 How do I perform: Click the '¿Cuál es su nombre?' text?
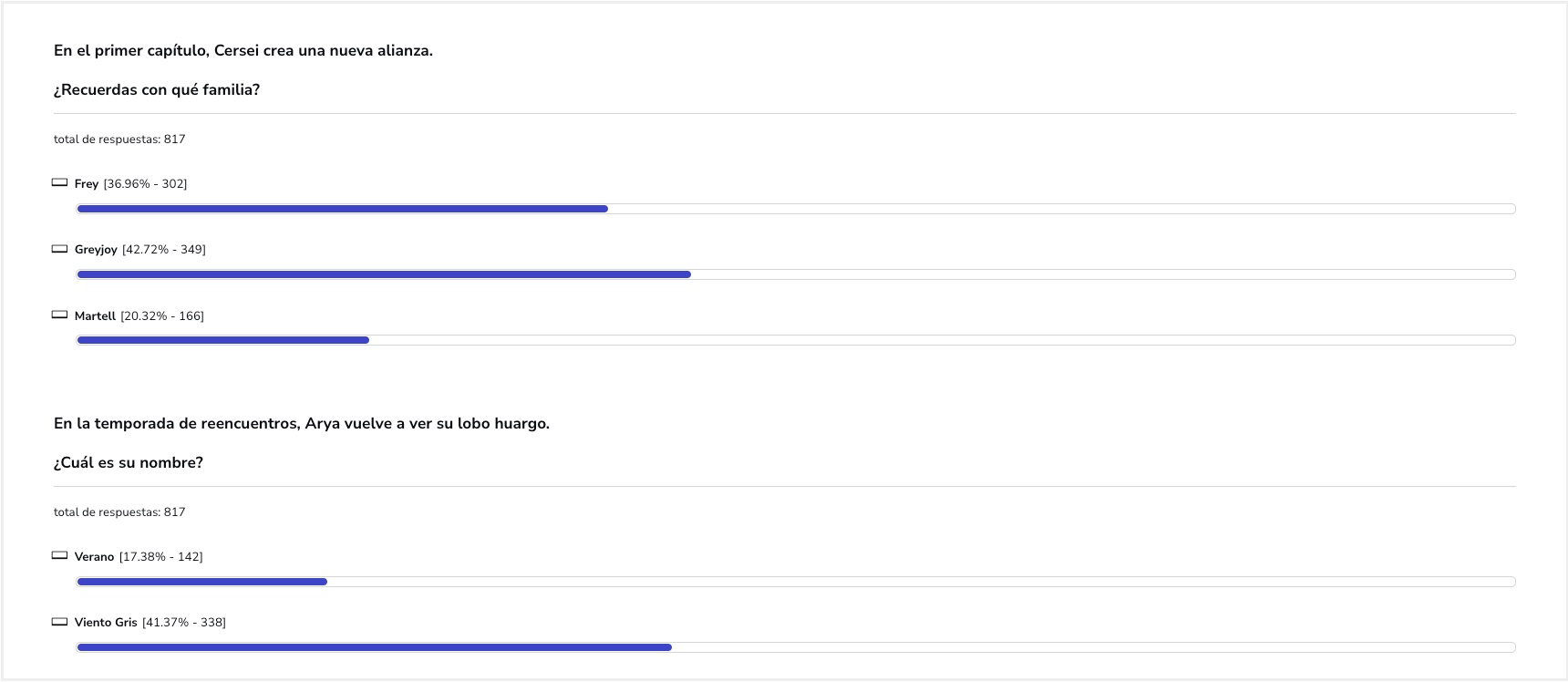point(129,462)
